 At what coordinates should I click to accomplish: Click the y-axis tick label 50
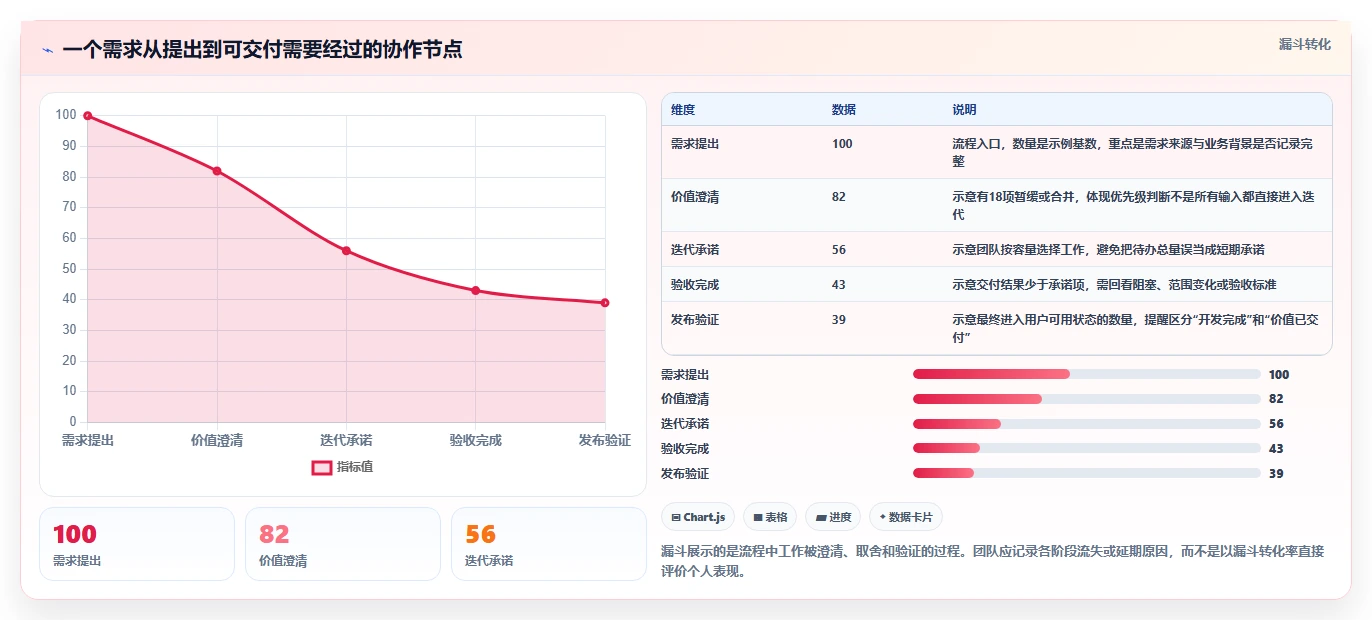coord(69,268)
